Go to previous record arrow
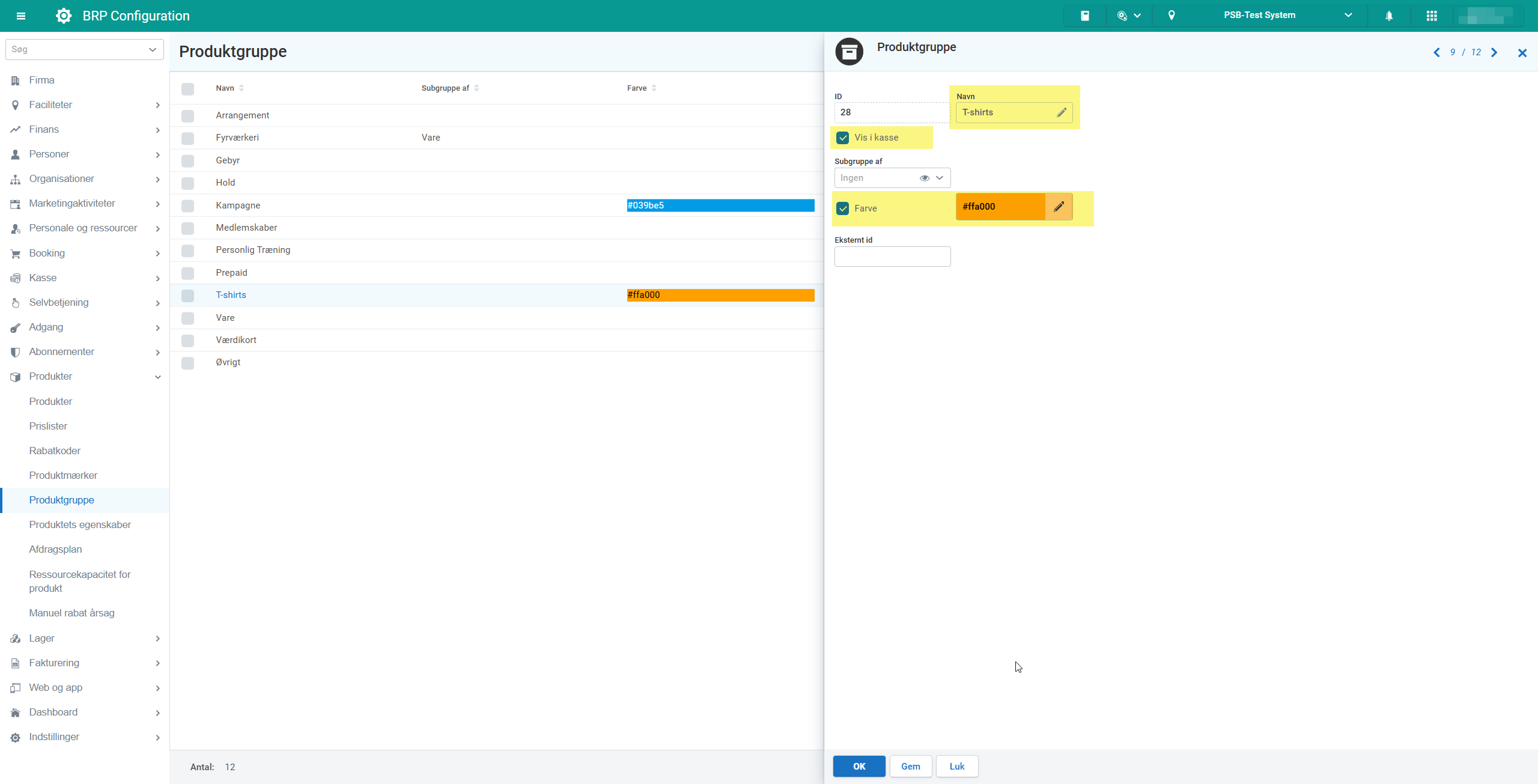 (x=1436, y=53)
